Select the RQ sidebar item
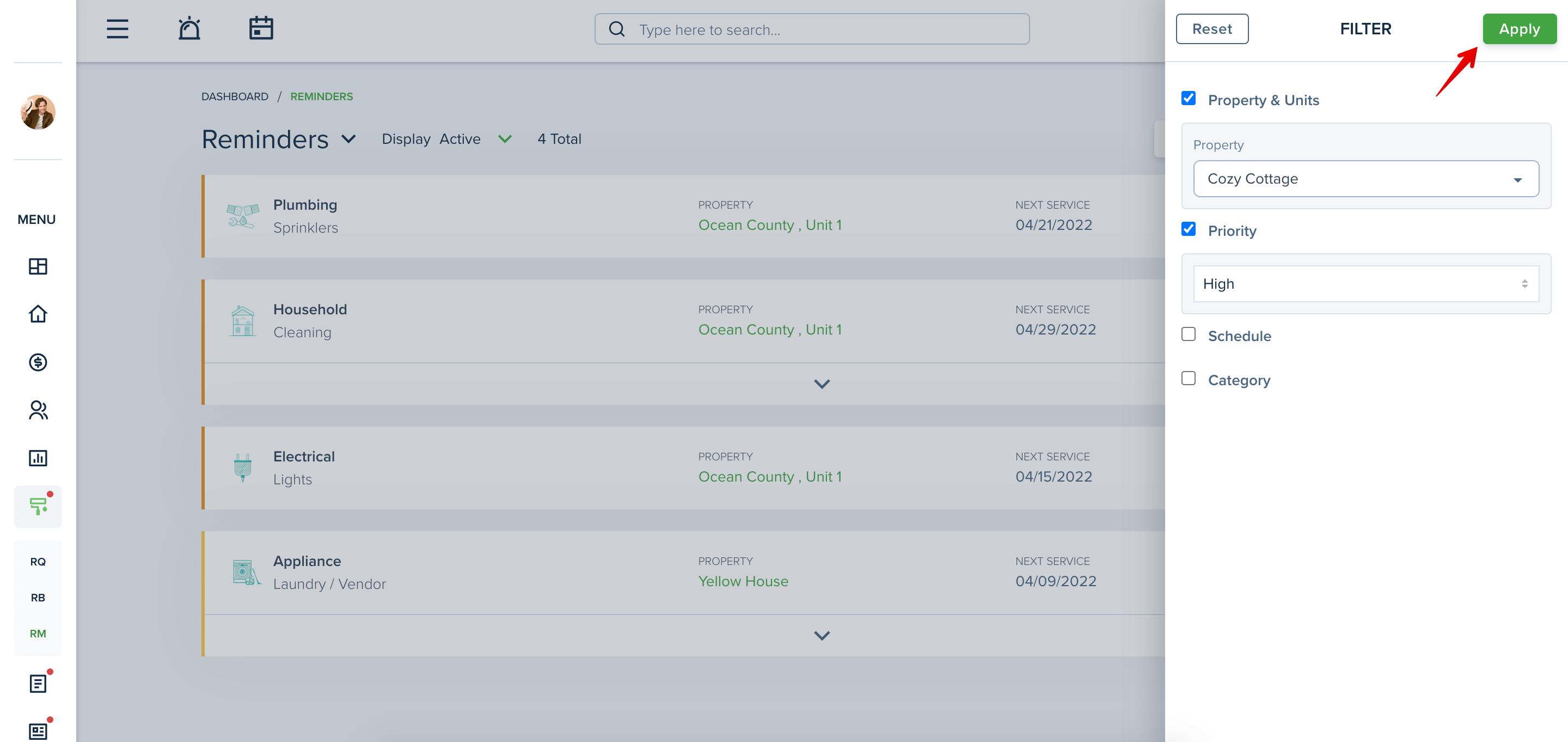Image resolution: width=1568 pixels, height=742 pixels. [38, 562]
